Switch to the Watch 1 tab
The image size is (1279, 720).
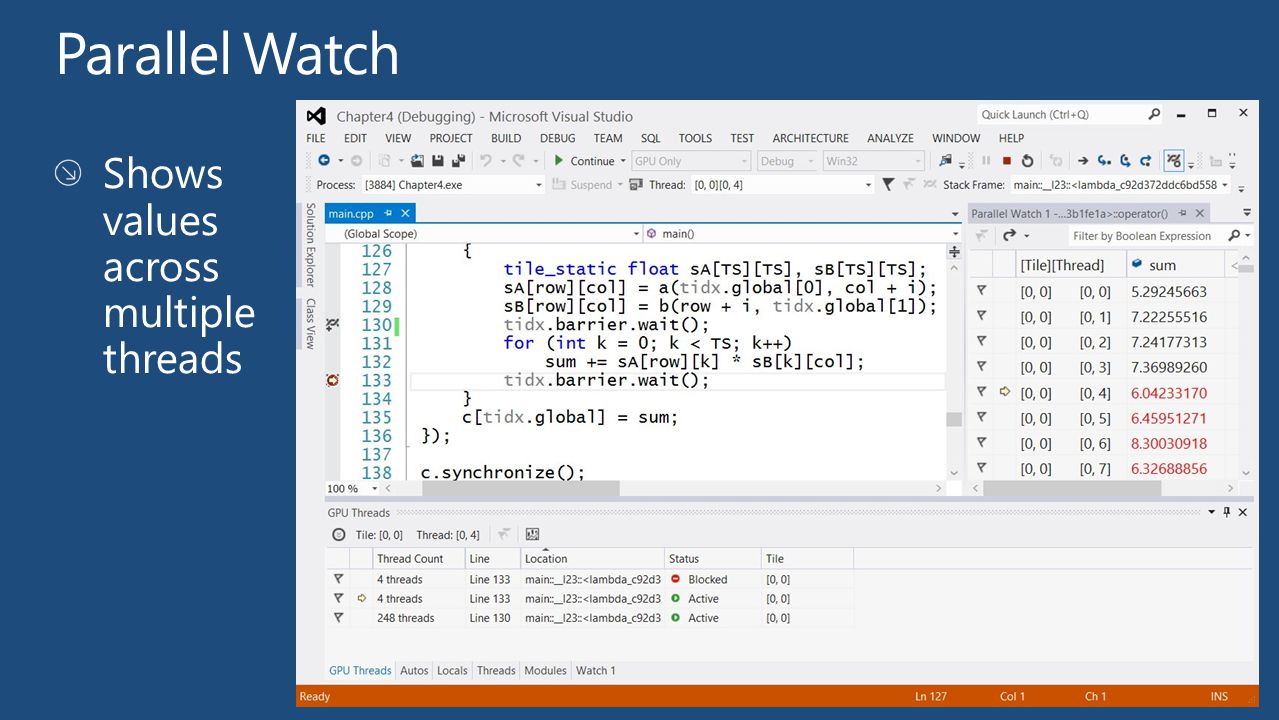[596, 670]
